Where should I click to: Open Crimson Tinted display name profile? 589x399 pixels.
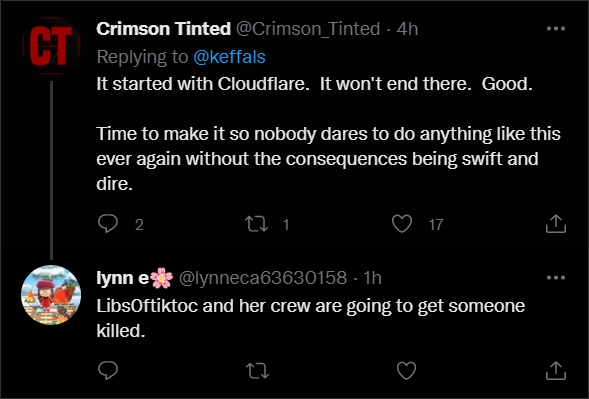click(163, 29)
